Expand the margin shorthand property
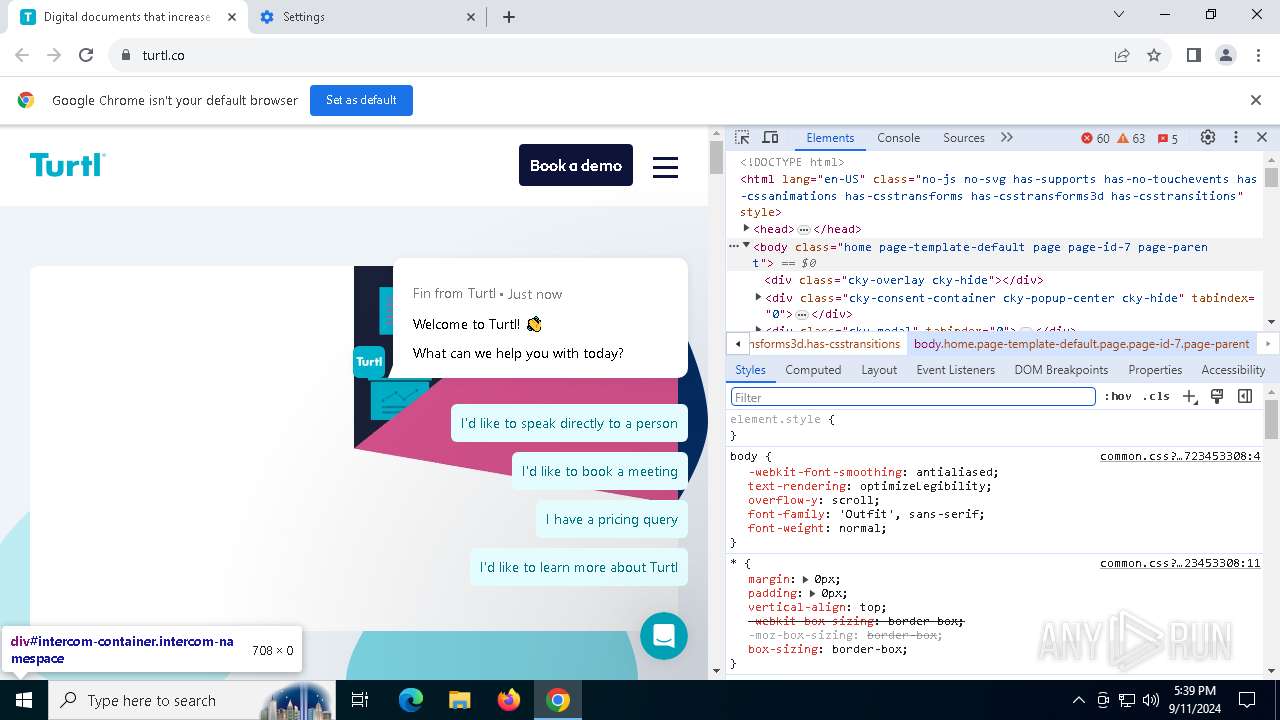1280x720 pixels. (806, 579)
